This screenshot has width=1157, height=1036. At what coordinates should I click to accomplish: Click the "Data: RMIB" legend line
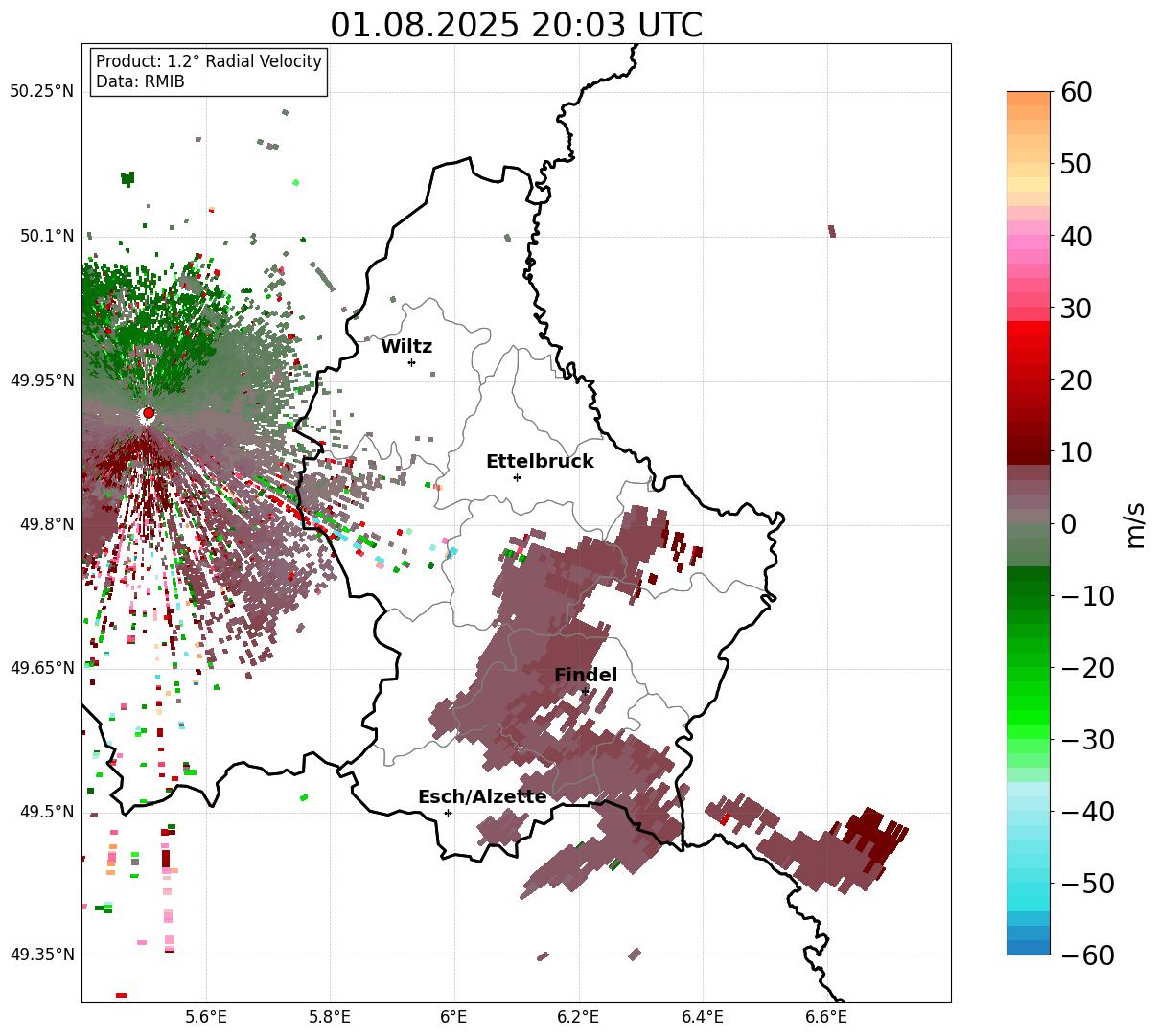pos(140,82)
